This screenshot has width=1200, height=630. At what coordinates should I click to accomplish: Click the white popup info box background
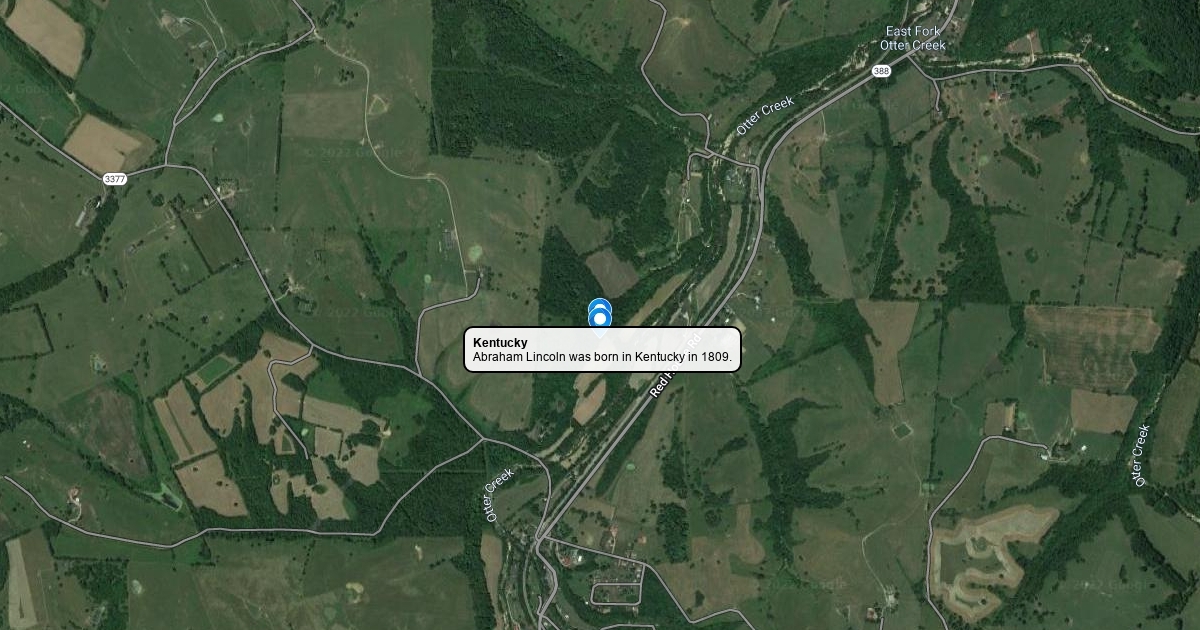point(602,350)
